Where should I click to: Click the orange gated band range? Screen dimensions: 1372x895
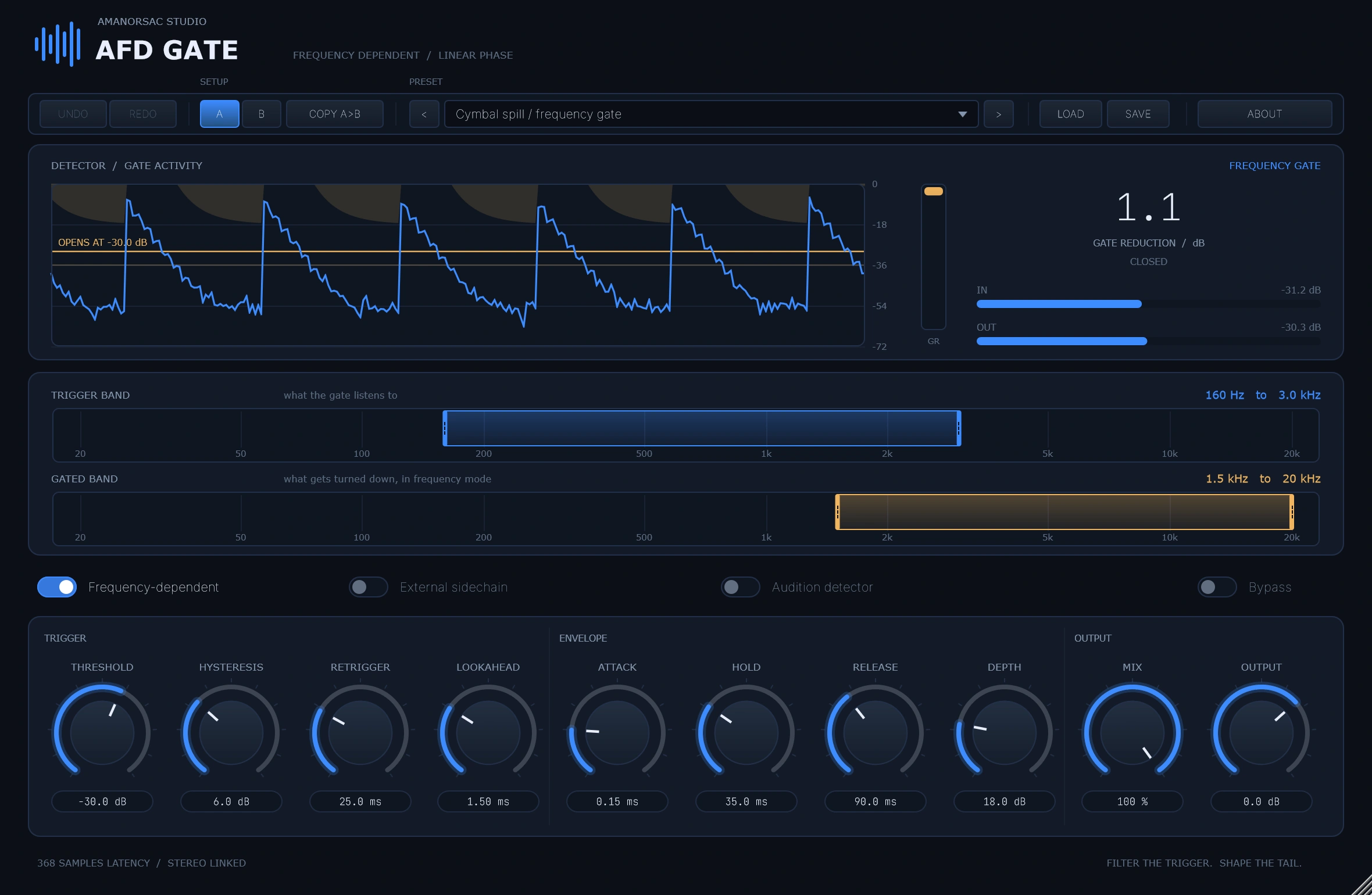click(x=1064, y=512)
